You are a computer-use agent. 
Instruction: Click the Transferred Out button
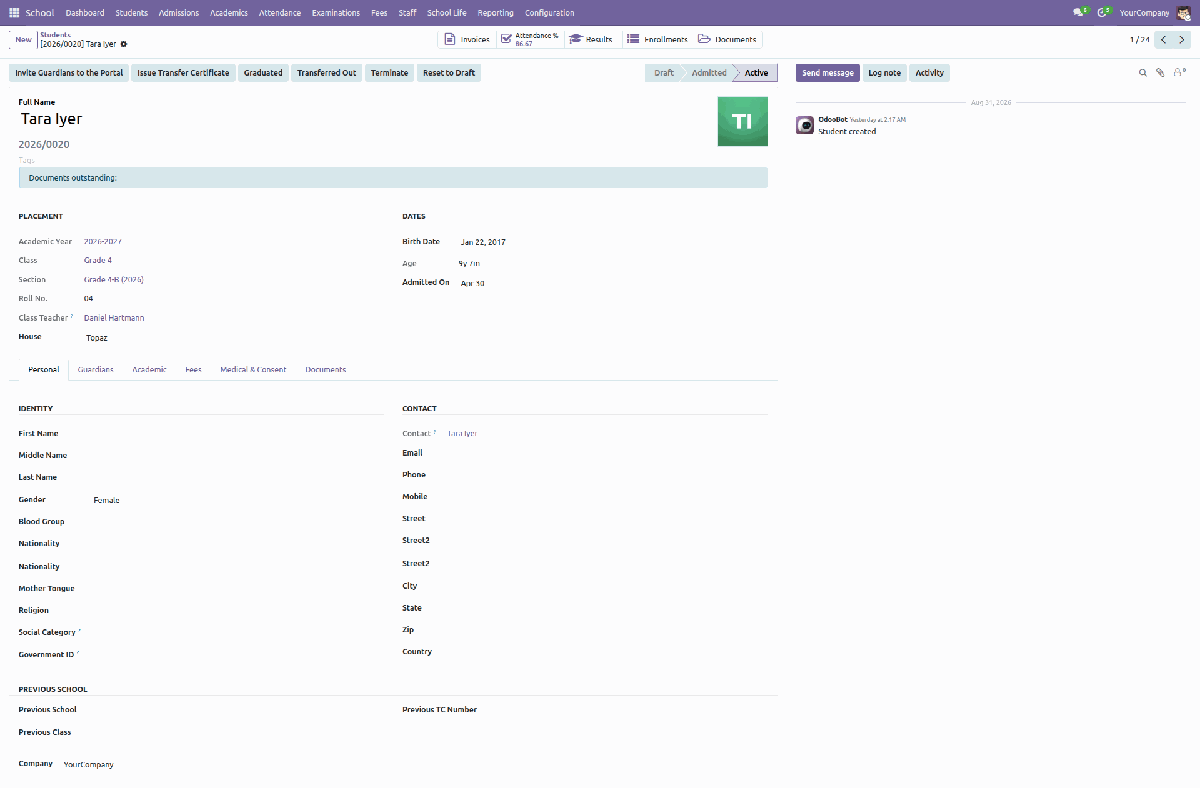[x=326, y=73]
